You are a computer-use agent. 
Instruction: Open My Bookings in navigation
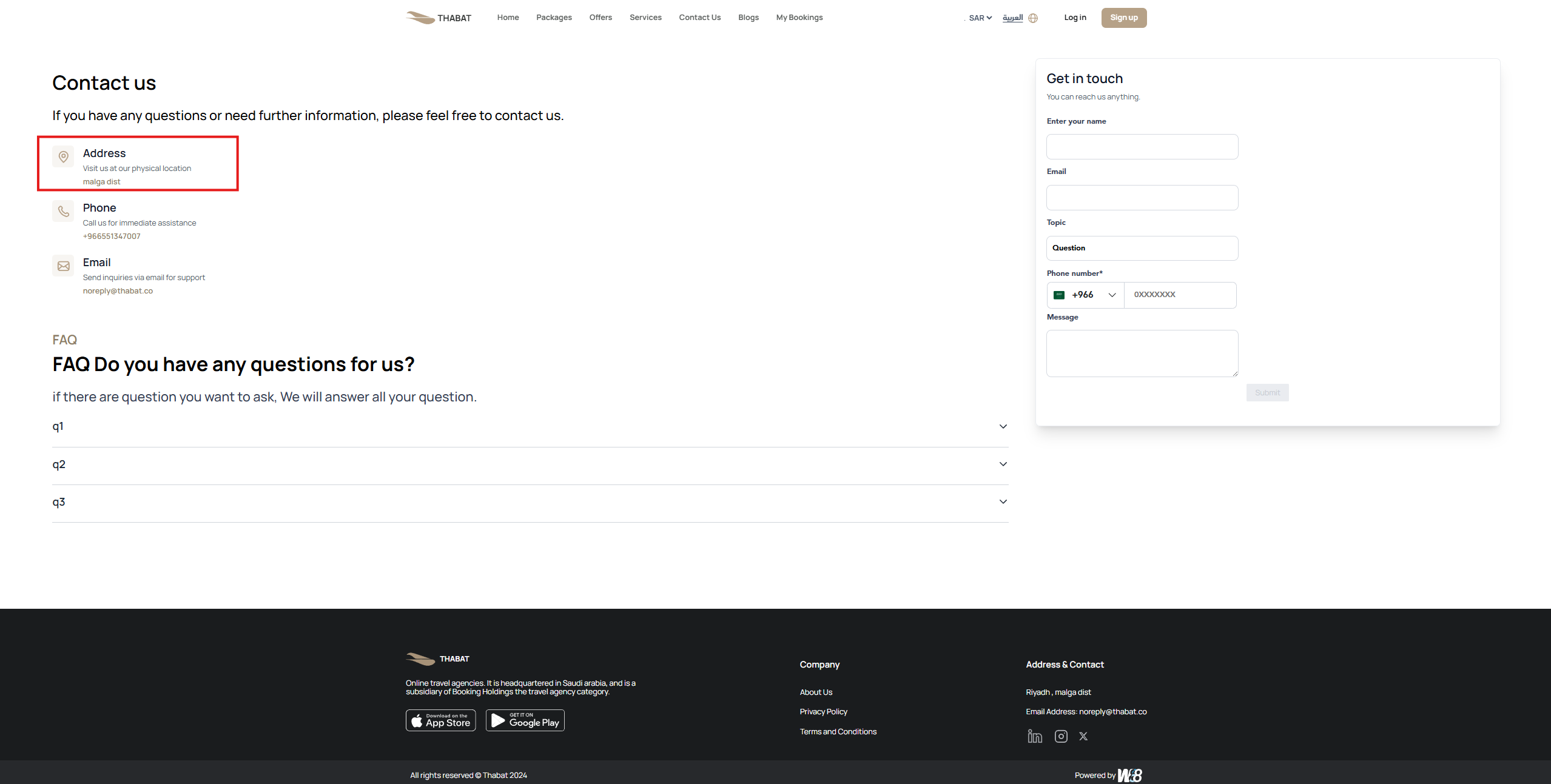click(799, 18)
